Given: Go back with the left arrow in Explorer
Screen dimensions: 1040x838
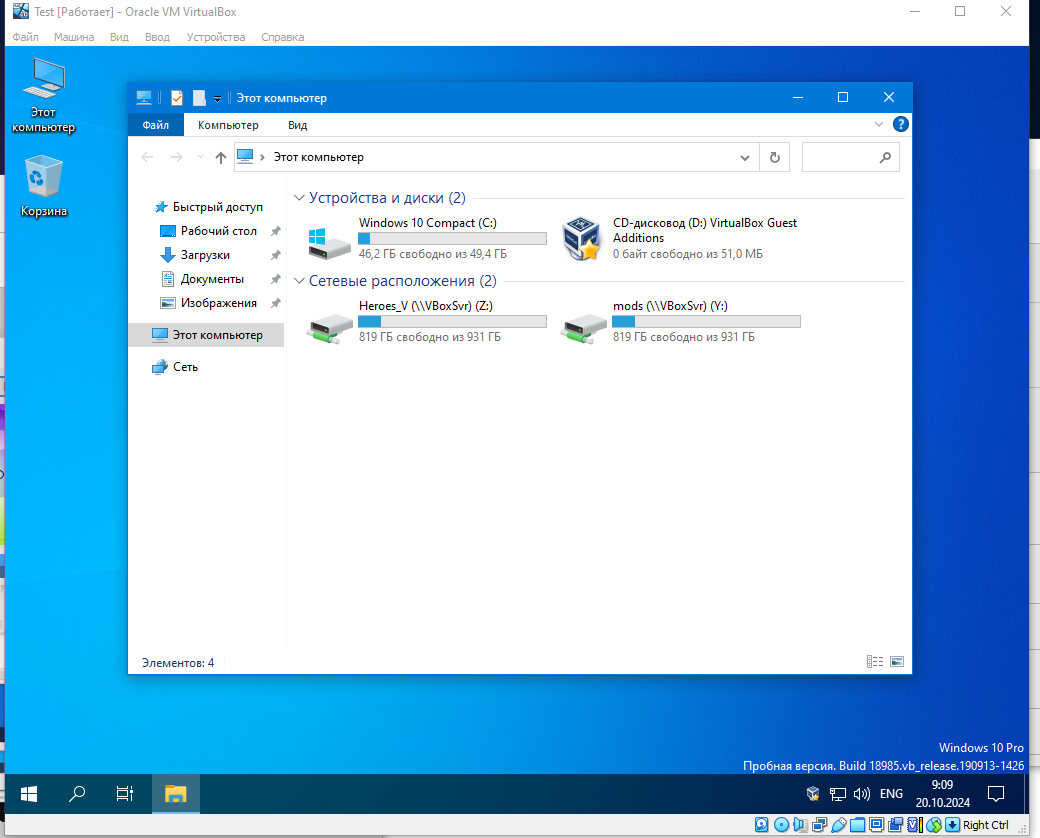Looking at the screenshot, I should pos(147,157).
